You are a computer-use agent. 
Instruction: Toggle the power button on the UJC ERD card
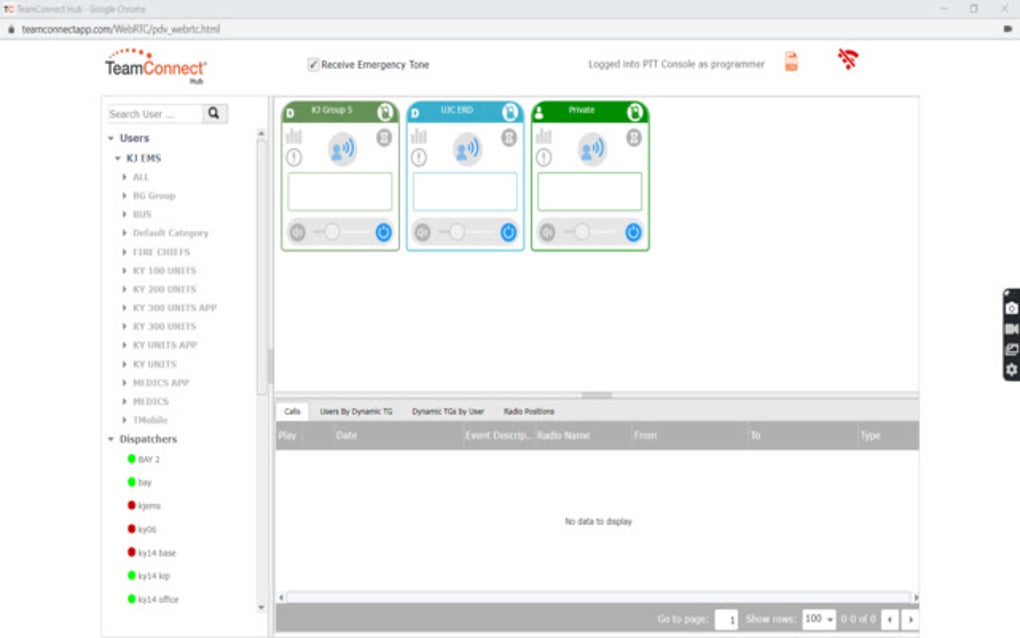pyautogui.click(x=508, y=232)
